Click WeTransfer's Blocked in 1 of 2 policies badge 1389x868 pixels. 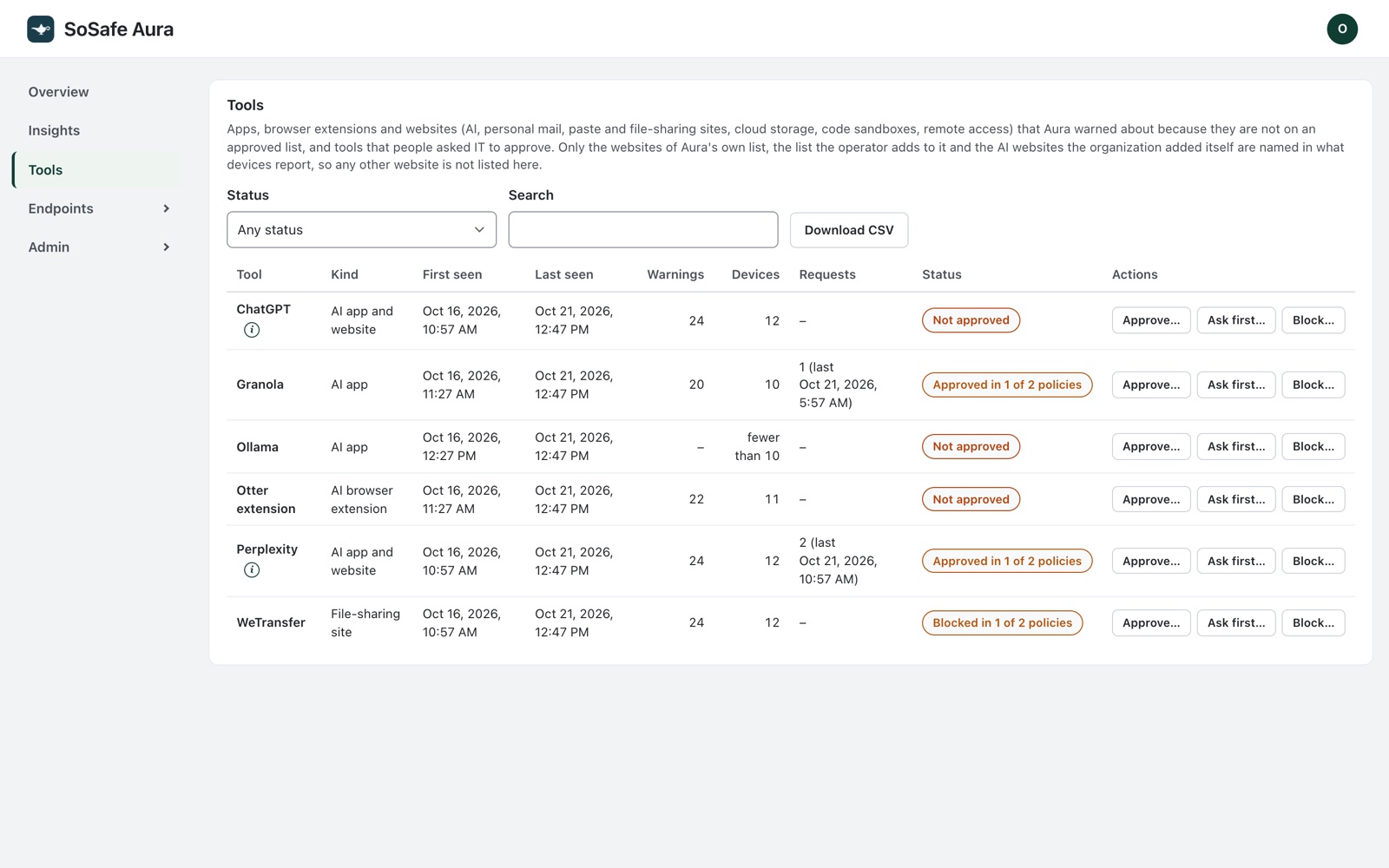(1002, 622)
